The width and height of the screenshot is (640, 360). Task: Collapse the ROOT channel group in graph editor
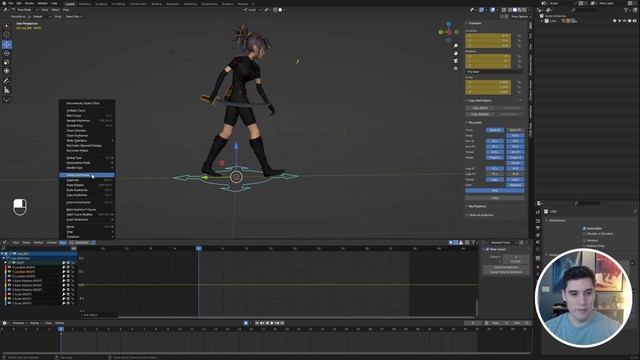pos(6,263)
